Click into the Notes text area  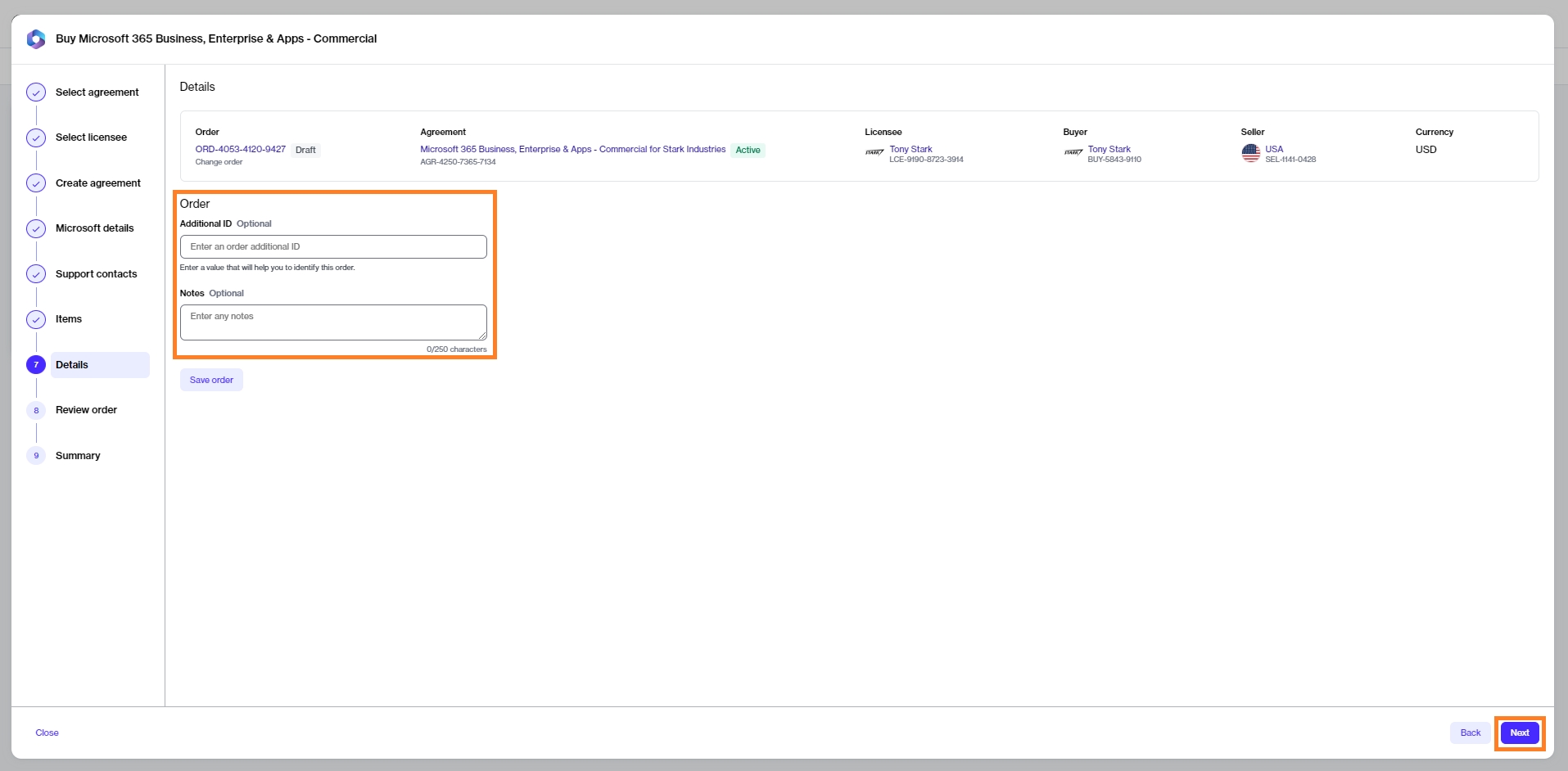[333, 322]
